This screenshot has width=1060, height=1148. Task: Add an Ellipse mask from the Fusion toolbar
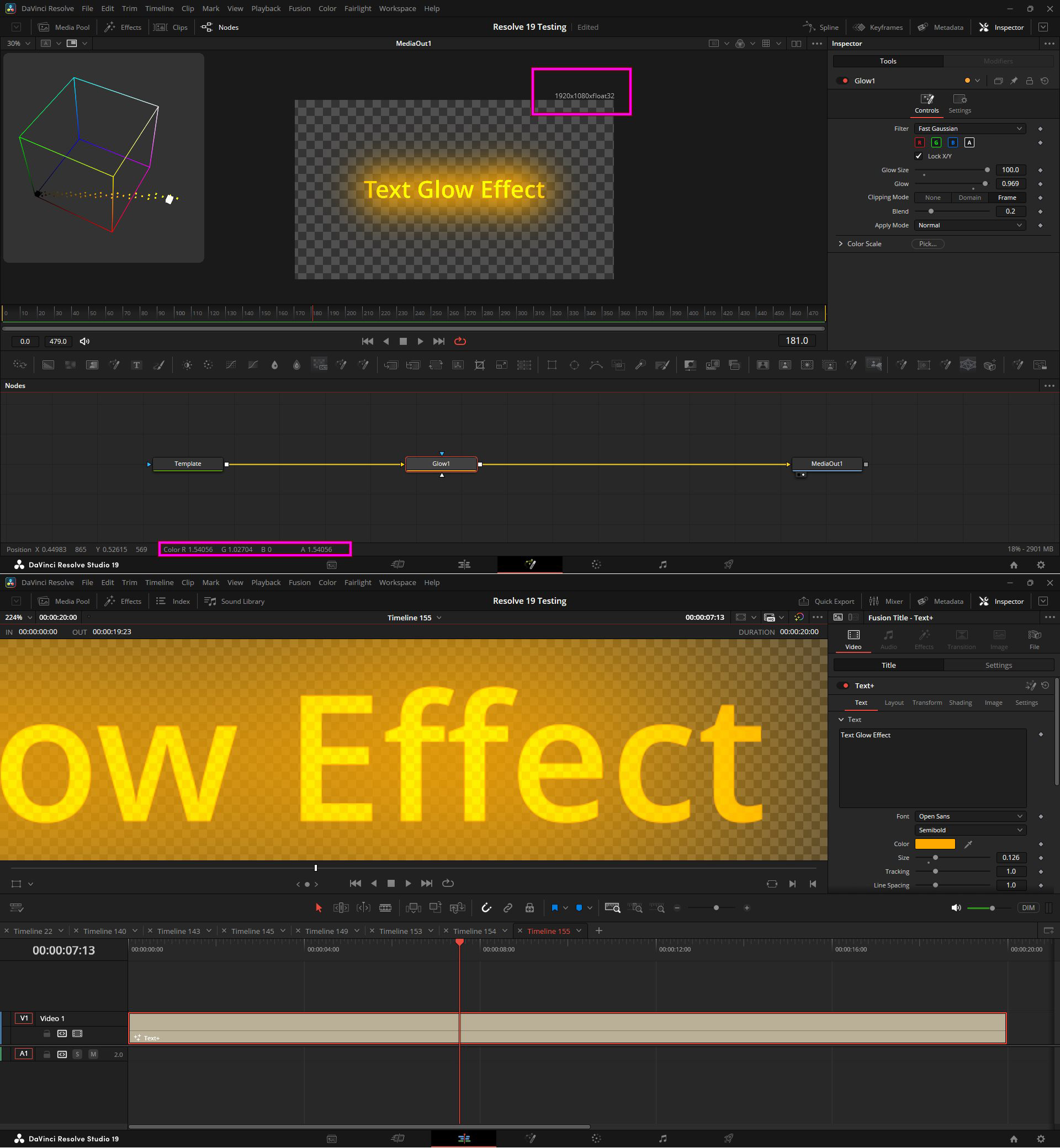[x=574, y=365]
